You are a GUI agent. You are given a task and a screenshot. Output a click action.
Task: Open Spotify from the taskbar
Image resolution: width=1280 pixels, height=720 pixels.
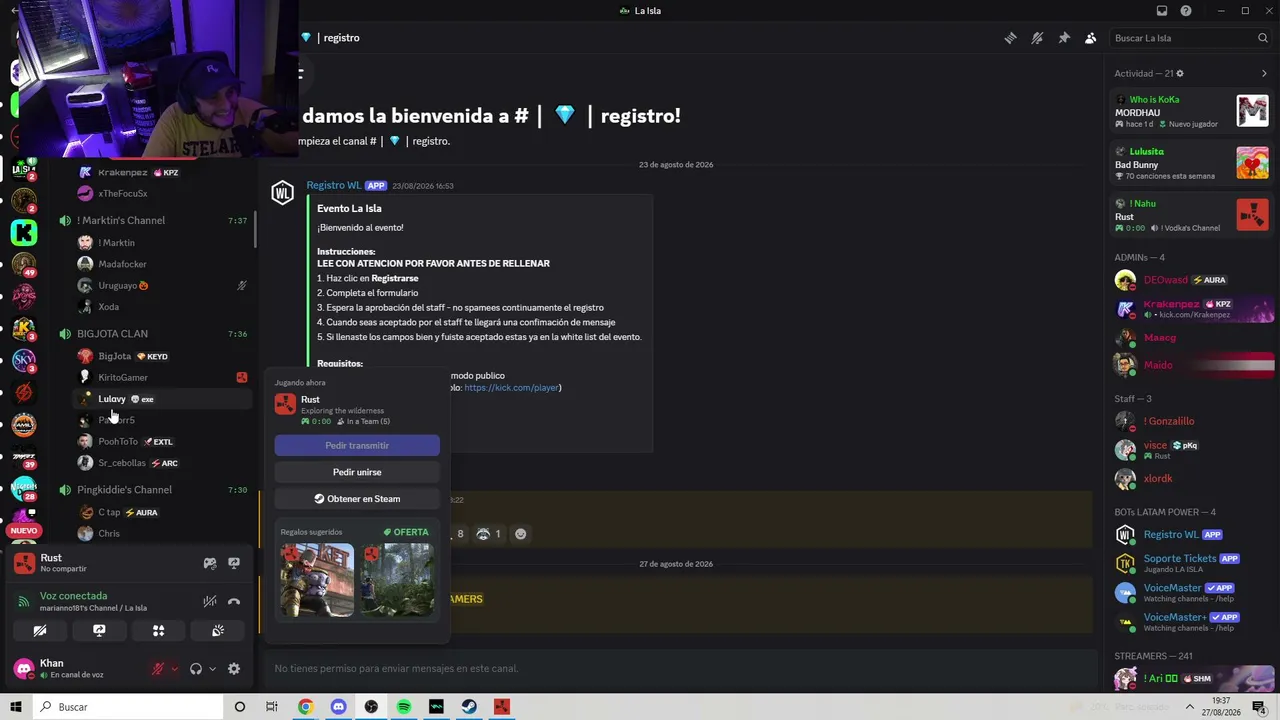[404, 707]
